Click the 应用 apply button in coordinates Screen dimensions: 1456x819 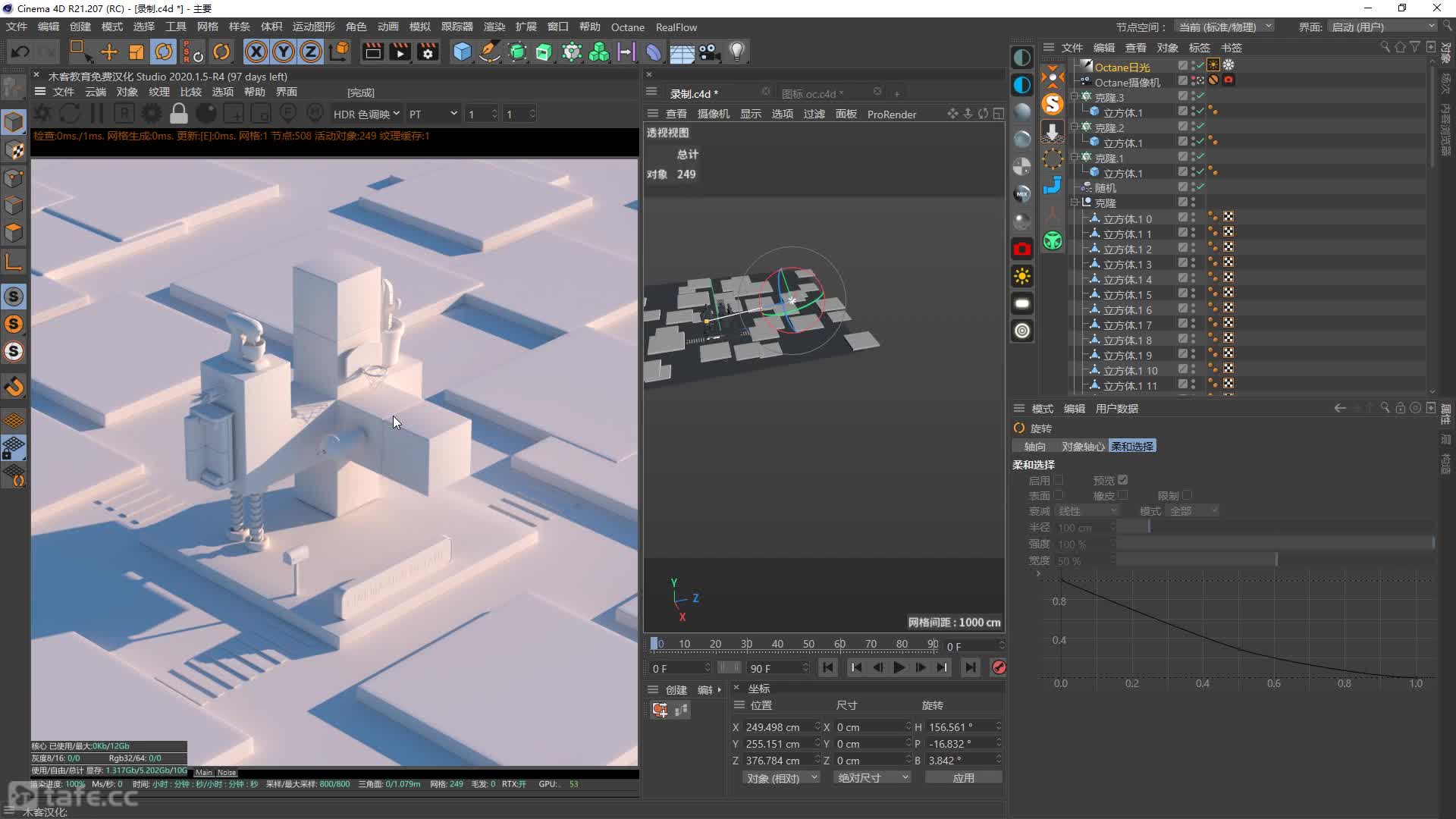tap(963, 778)
